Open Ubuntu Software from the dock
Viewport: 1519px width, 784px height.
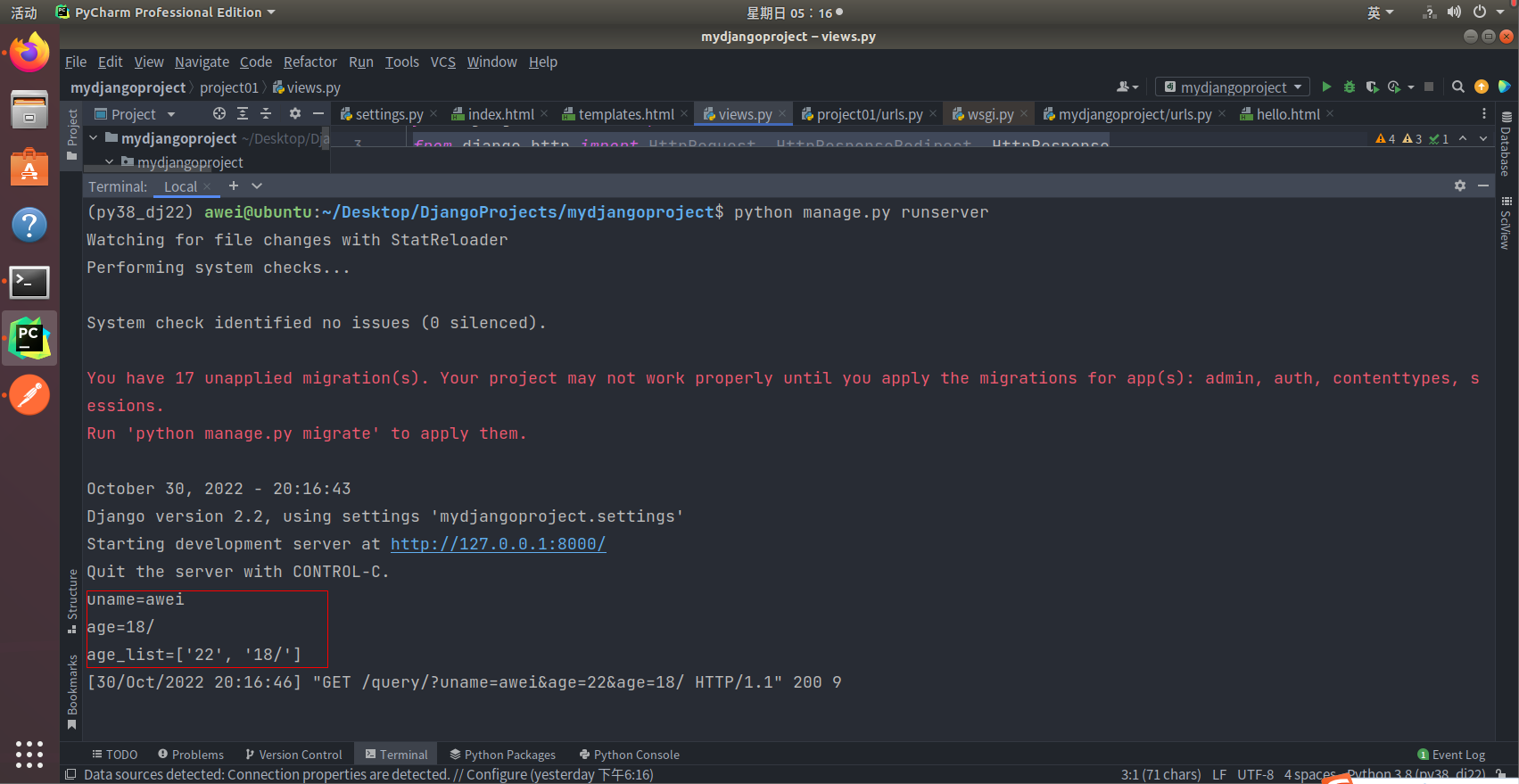click(29, 167)
